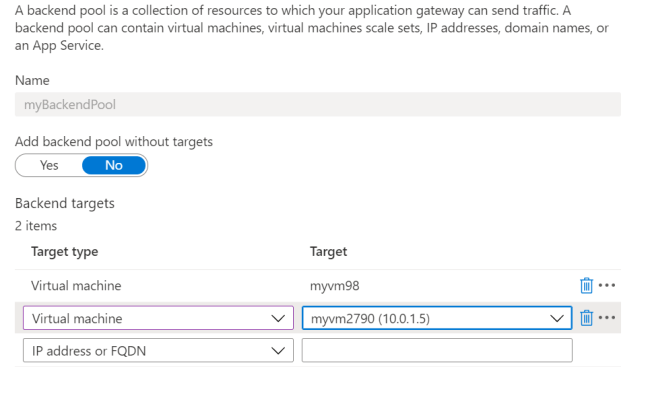Screen dimensions: 650x400
Task: Click the Add backend pool without targets label
Action: (x=114, y=142)
